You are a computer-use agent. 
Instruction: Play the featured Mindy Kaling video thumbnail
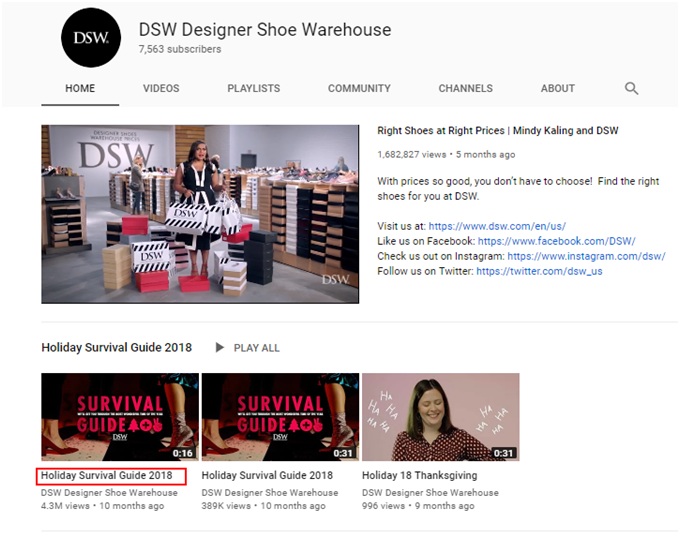tap(200, 213)
